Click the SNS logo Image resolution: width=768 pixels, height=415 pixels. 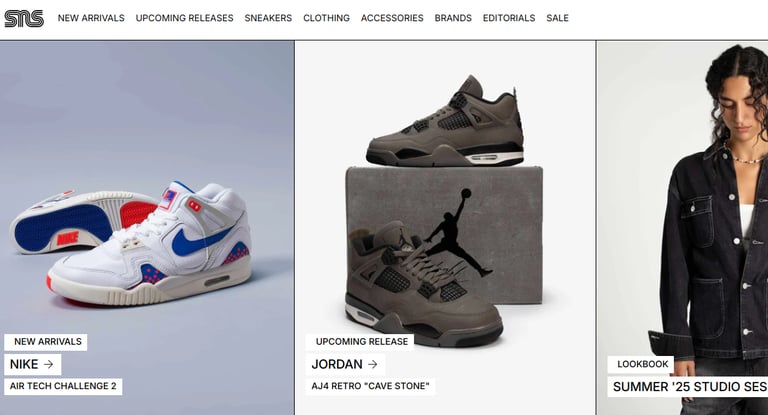click(x=24, y=19)
